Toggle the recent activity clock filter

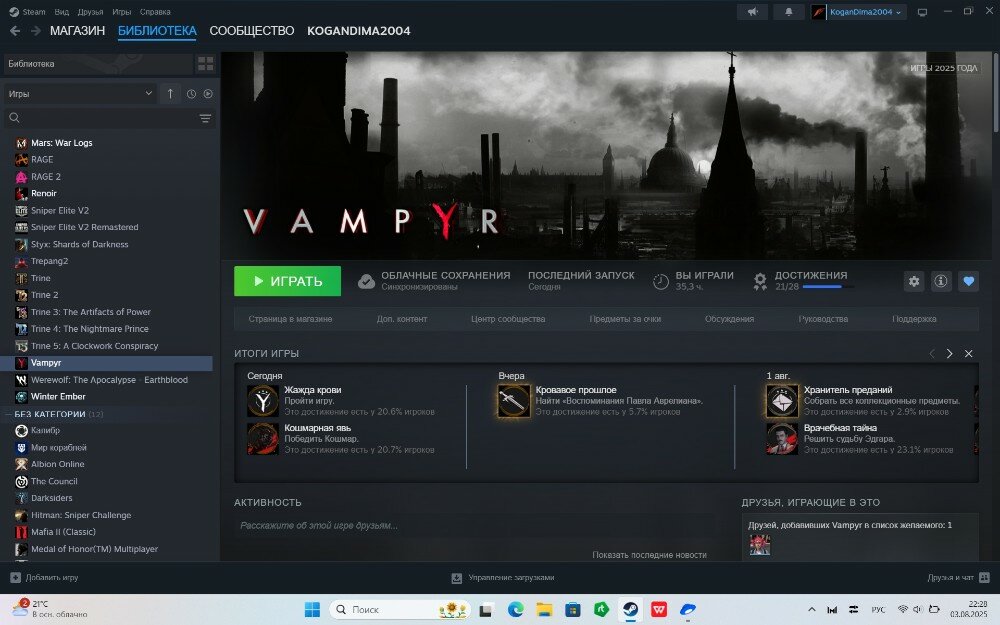(191, 94)
